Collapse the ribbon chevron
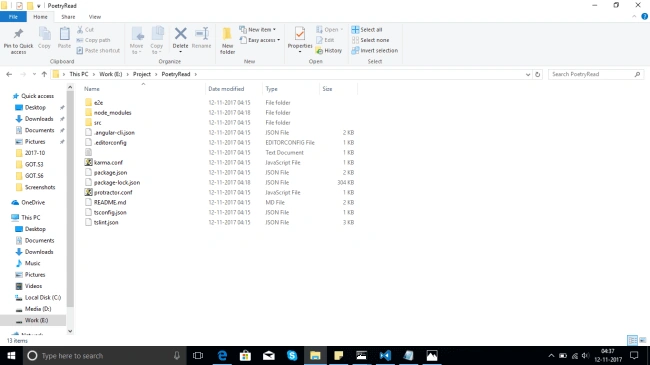 pos(634,17)
